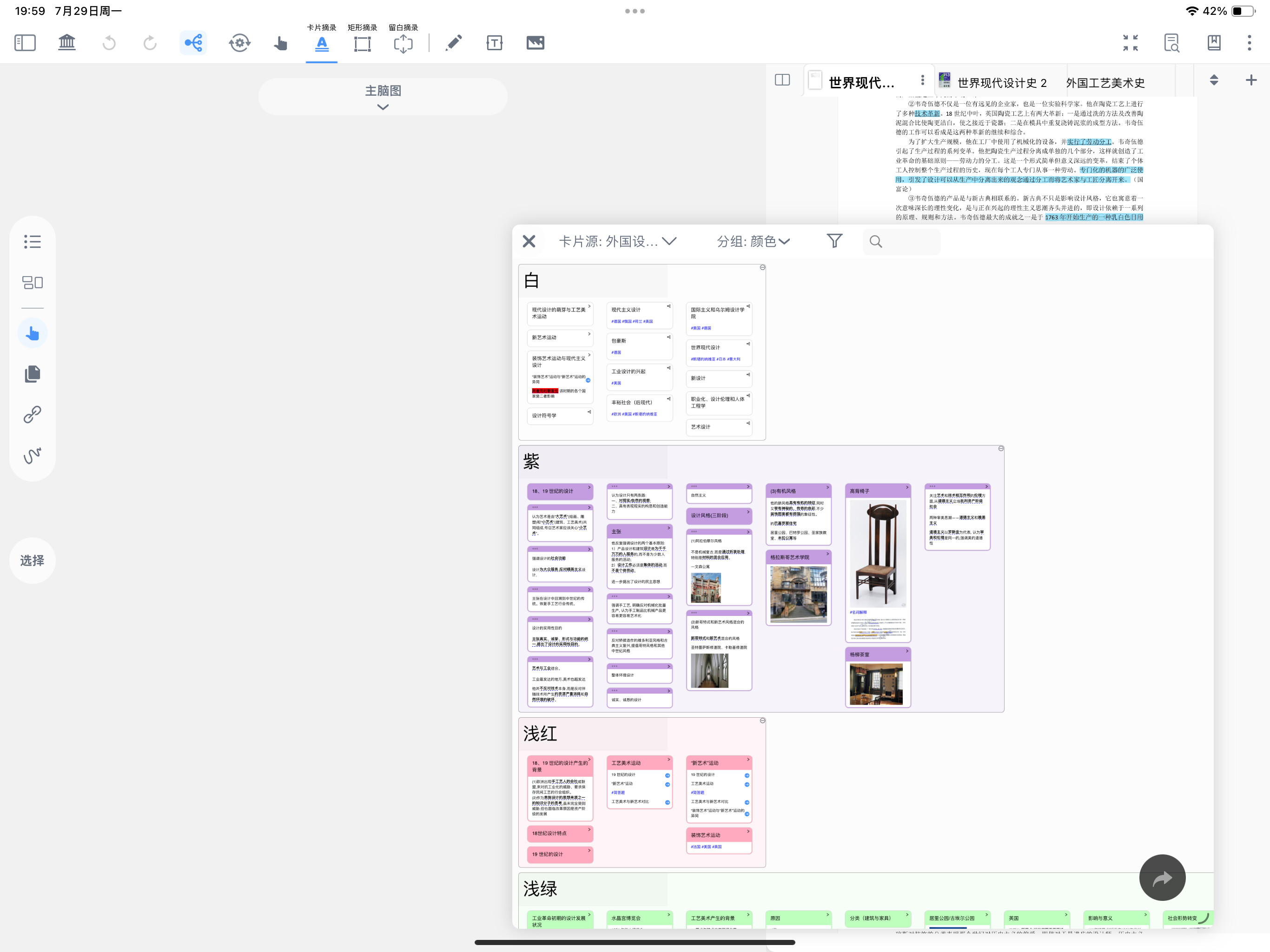Toggle the split view icon in document panel
This screenshot has width=1270, height=952.
[x=782, y=80]
